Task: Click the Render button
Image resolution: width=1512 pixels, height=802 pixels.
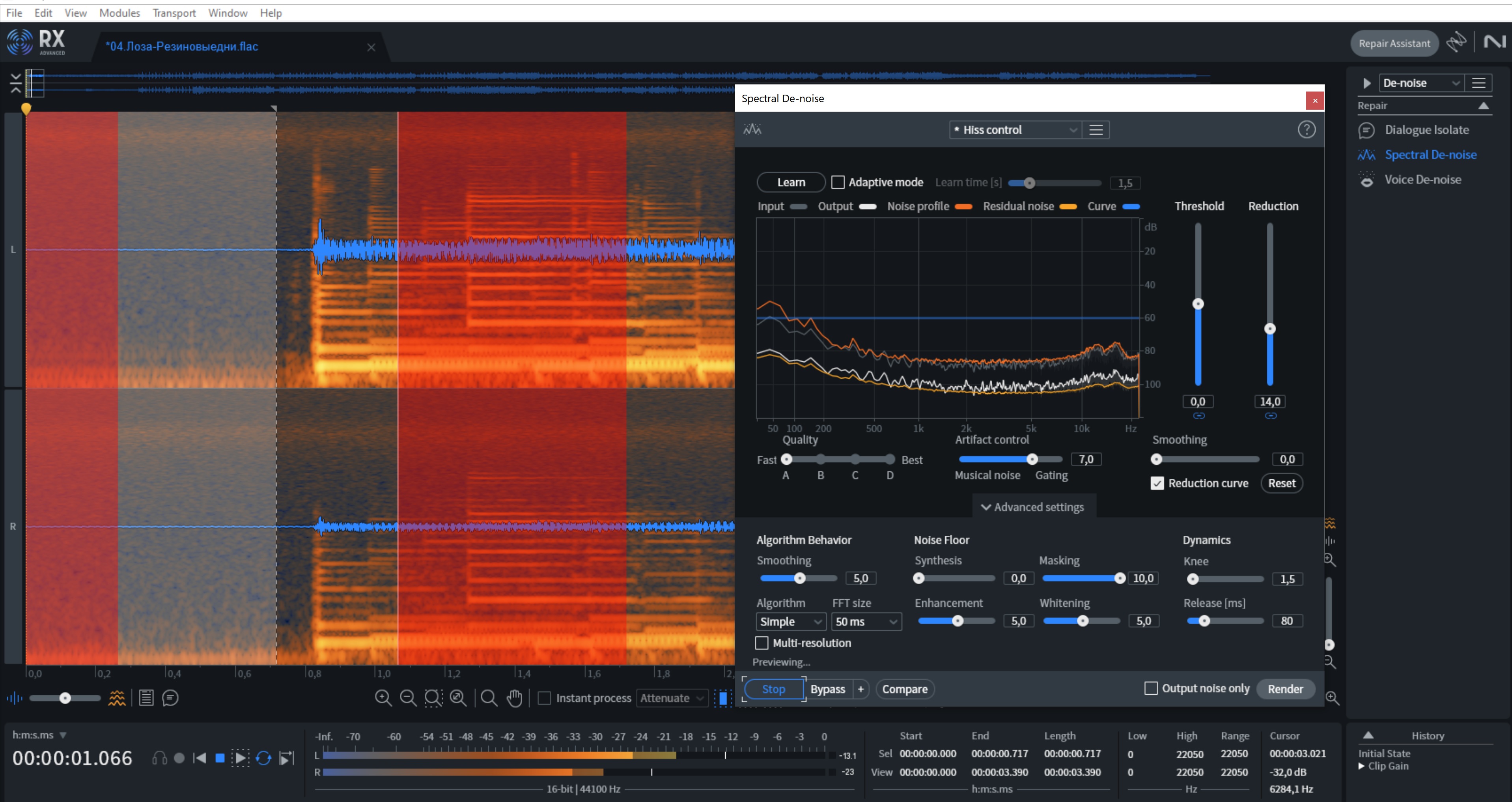Action: tap(1285, 689)
